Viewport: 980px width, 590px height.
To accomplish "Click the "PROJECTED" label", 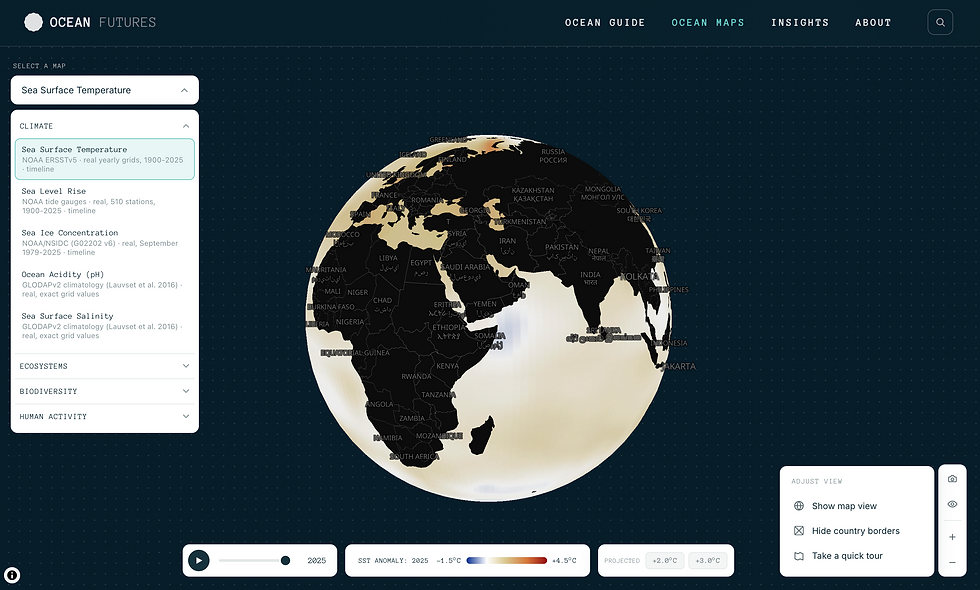I will (622, 561).
